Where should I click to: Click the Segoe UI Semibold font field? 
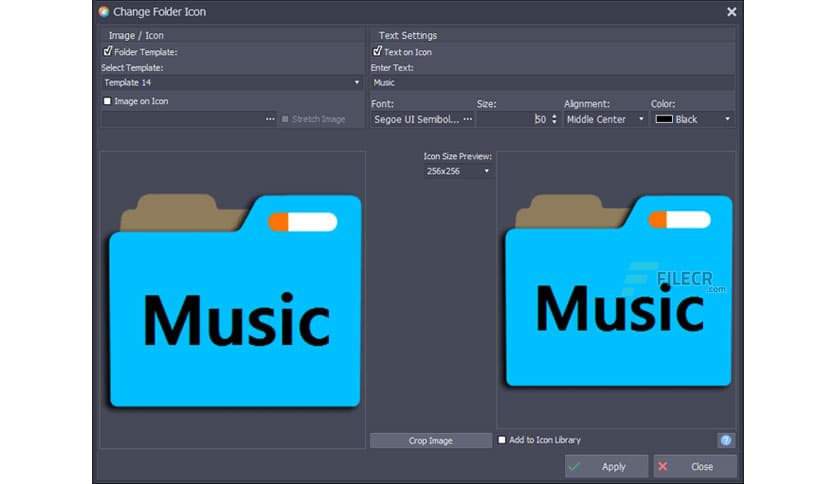coord(416,119)
